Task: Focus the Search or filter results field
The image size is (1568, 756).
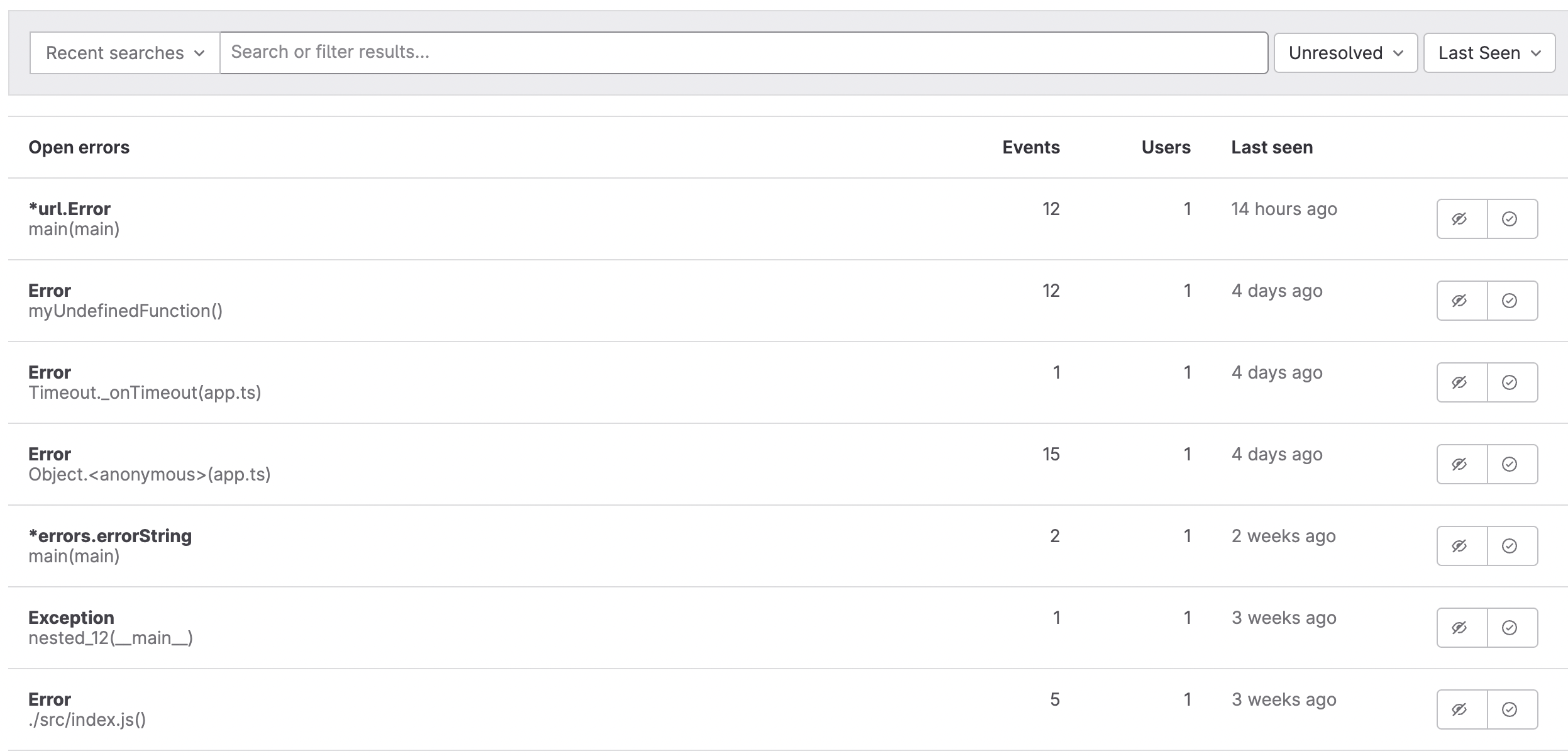Action: (x=742, y=52)
